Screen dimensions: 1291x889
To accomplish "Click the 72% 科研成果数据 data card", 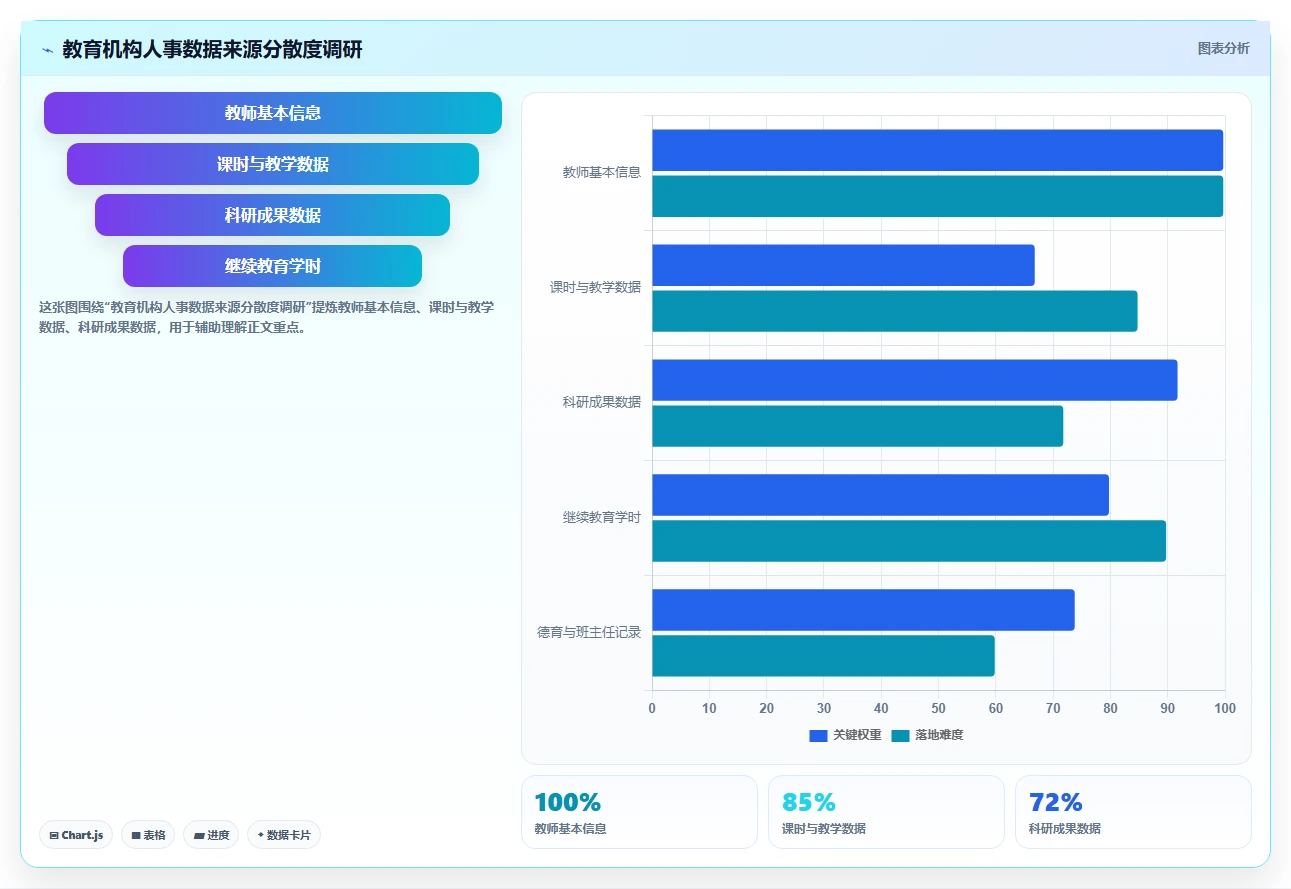I will pos(1133,812).
